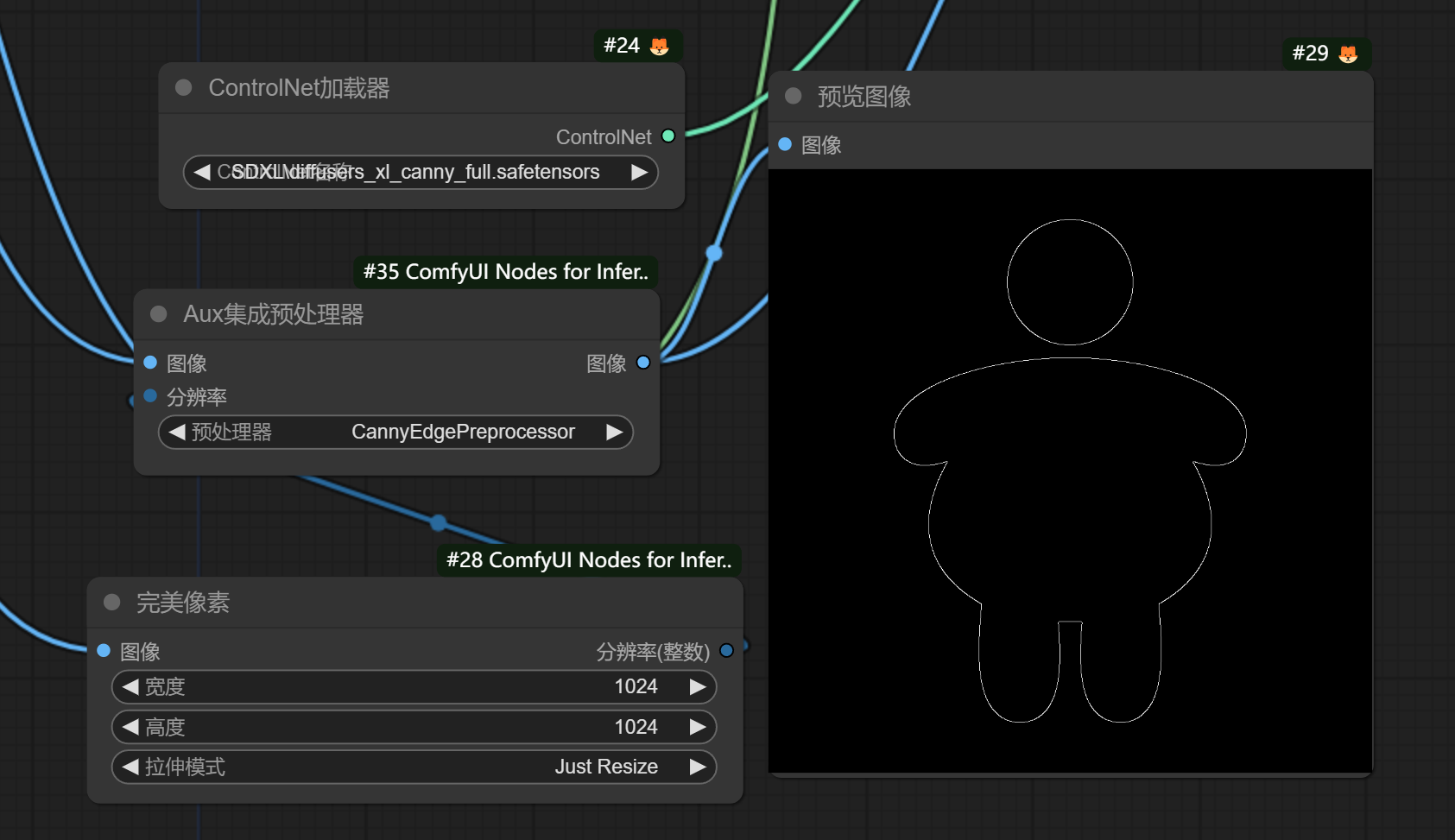The image size is (1455, 840).
Task: Select the Aux集成预处理器 node title
Action: tap(273, 314)
